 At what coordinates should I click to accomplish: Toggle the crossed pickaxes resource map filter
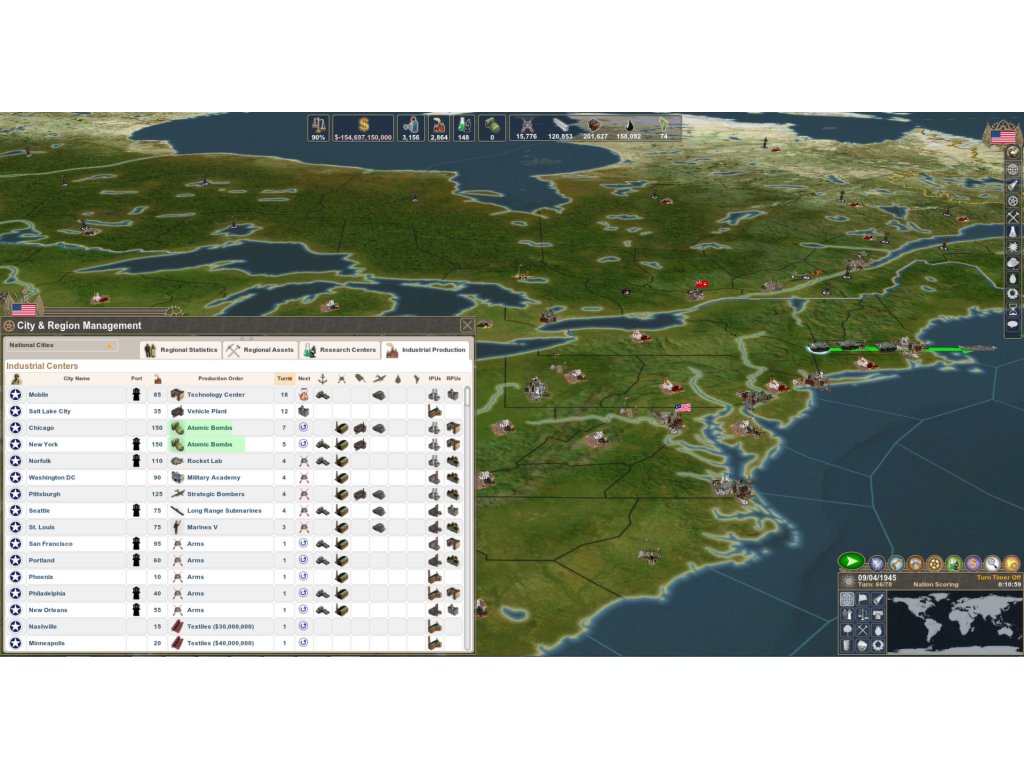[x=862, y=630]
